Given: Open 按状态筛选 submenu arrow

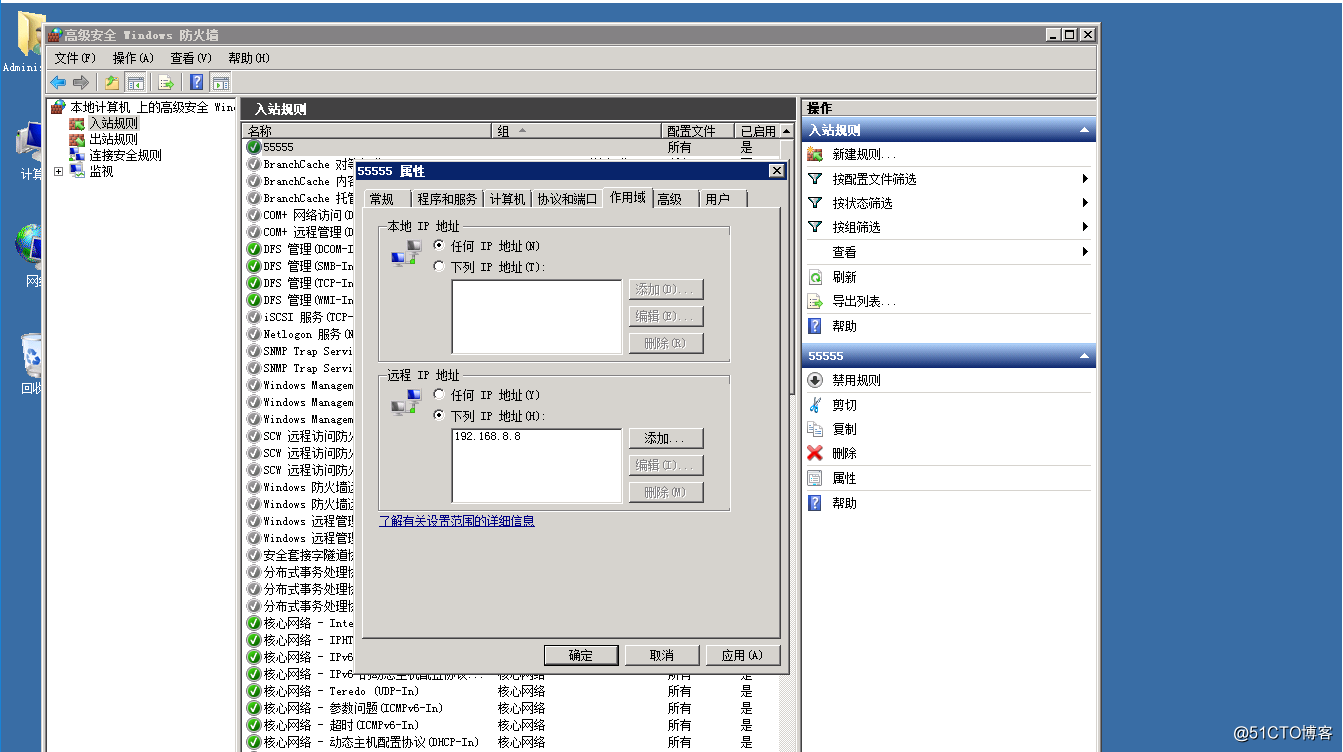Looking at the screenshot, I should 1085,203.
